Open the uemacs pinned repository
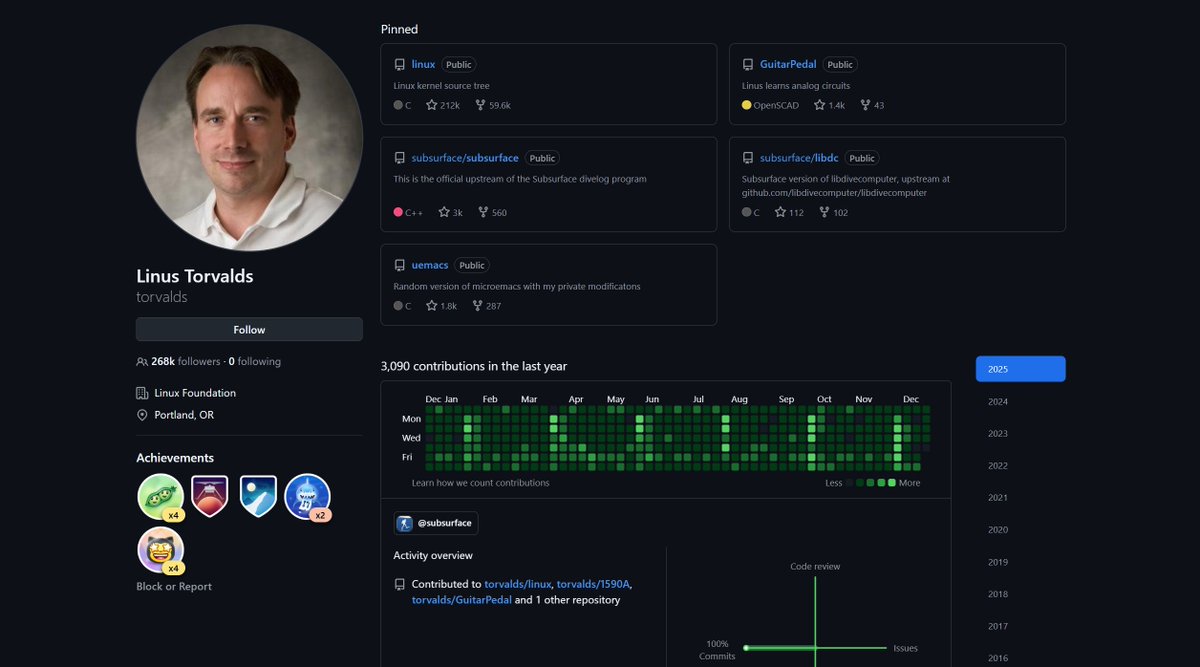The width and height of the screenshot is (1200, 667). [429, 265]
